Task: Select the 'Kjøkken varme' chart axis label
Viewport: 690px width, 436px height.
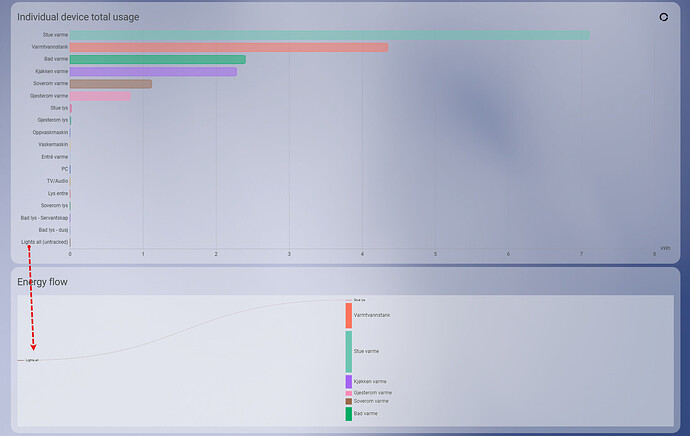Action: point(52,71)
